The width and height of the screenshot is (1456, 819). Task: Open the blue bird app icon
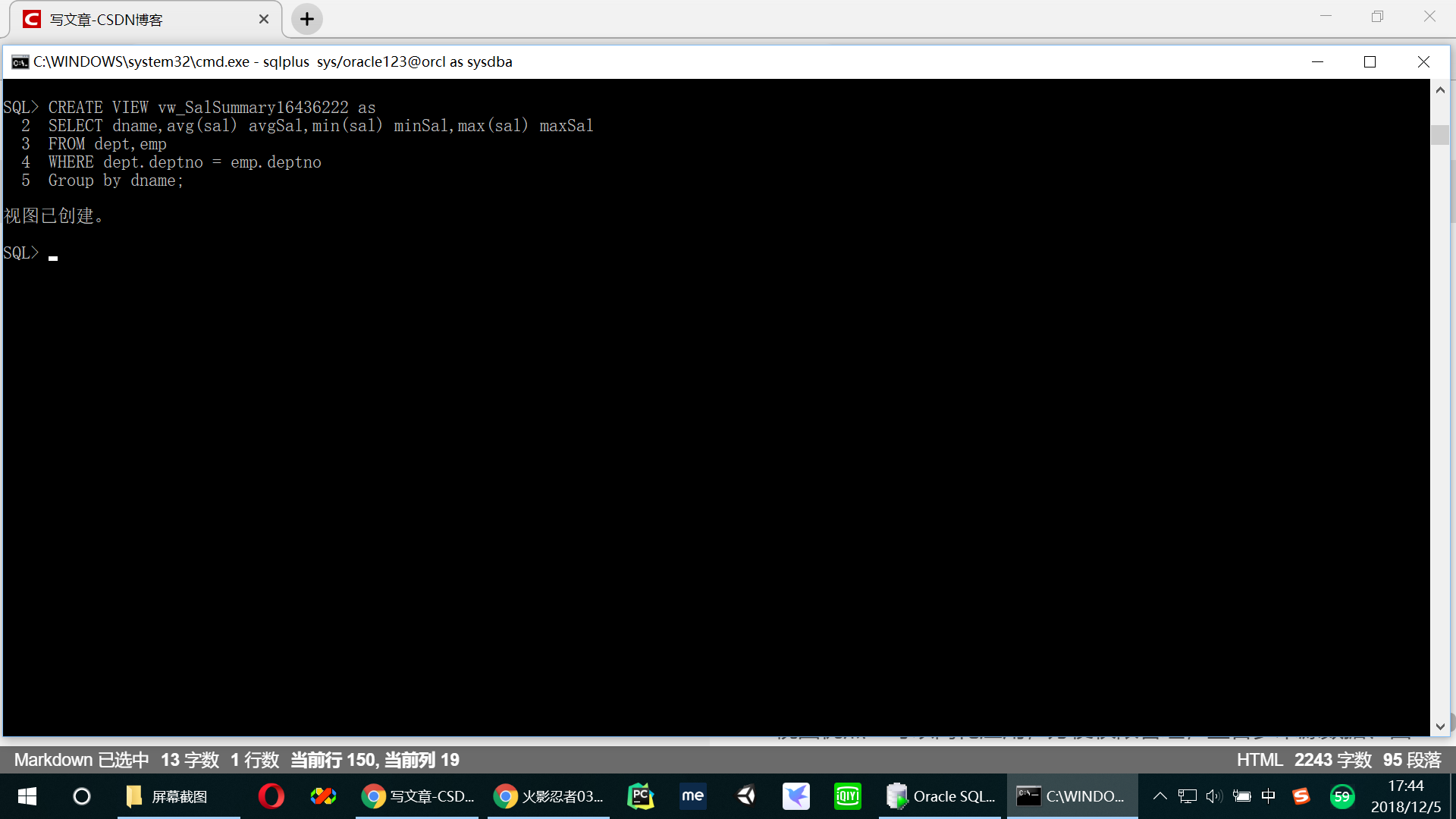click(796, 796)
